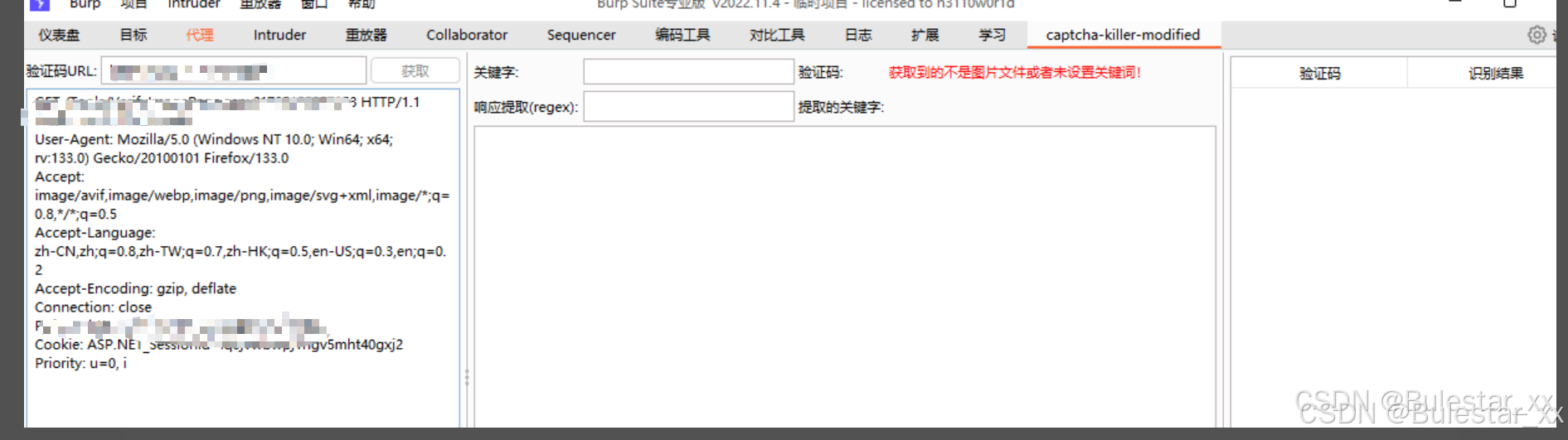This screenshot has width=1568, height=440.
Task: Switch to the 日志 tab
Action: 858,35
